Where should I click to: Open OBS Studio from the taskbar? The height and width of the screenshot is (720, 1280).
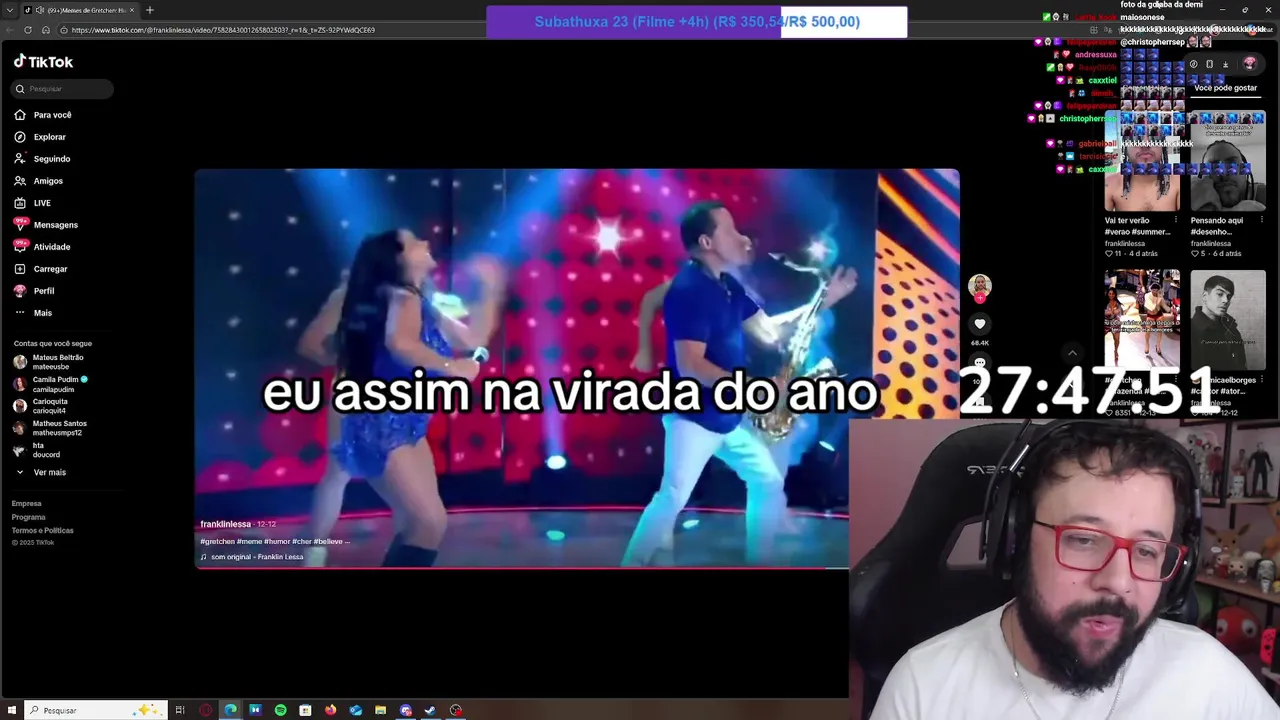tap(455, 710)
